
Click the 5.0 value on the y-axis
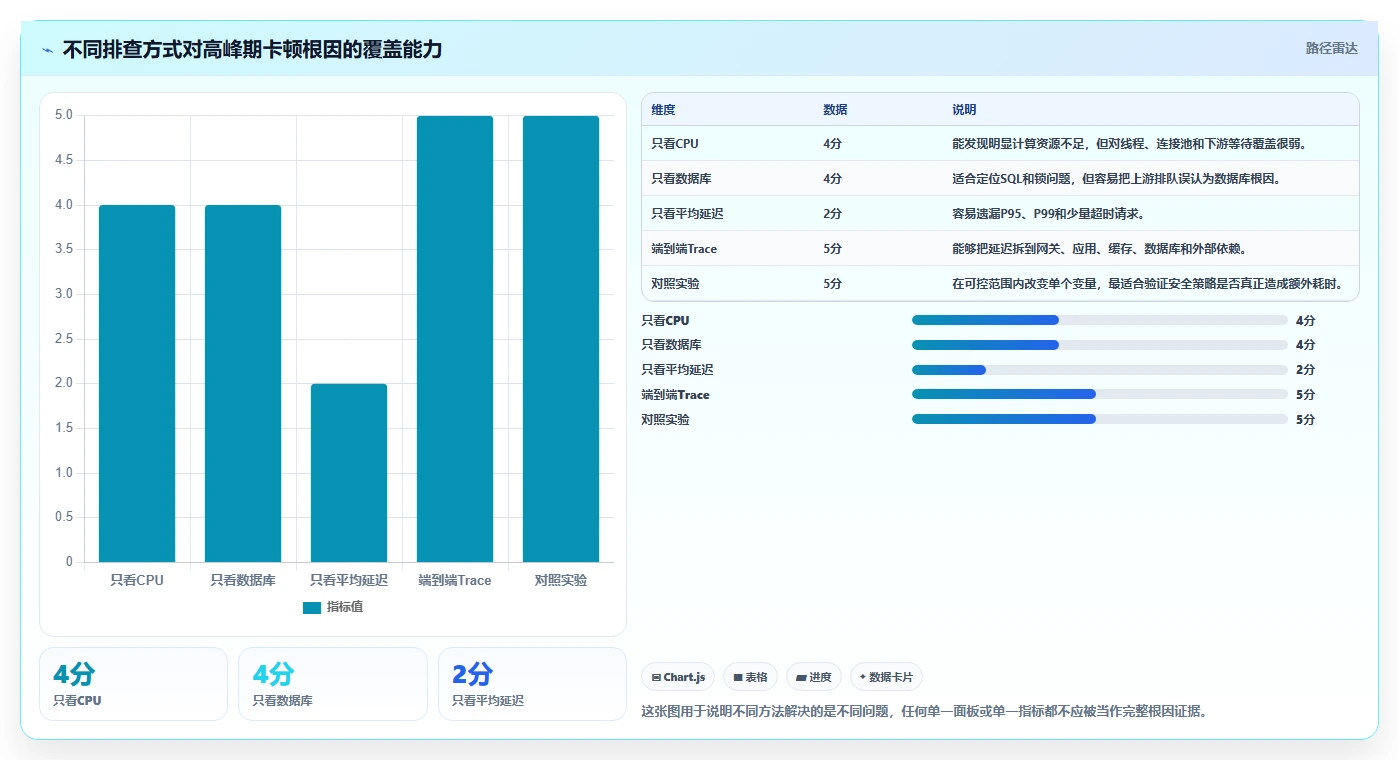click(x=64, y=115)
